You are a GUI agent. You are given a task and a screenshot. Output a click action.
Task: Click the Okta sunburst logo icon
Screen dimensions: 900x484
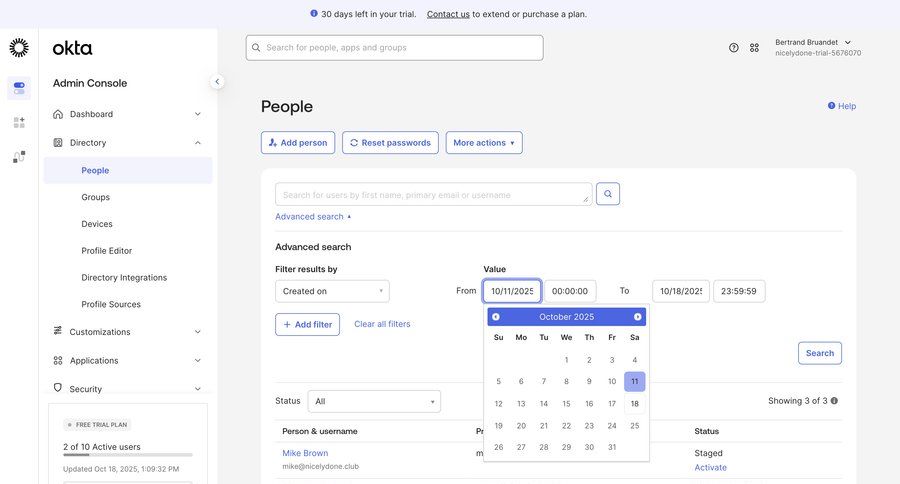click(x=19, y=48)
